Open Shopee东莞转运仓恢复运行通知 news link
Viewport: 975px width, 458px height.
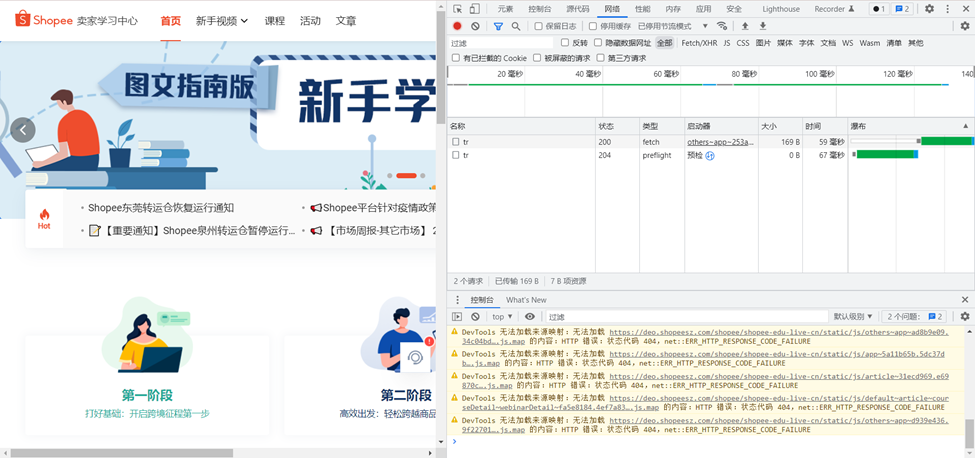161,208
